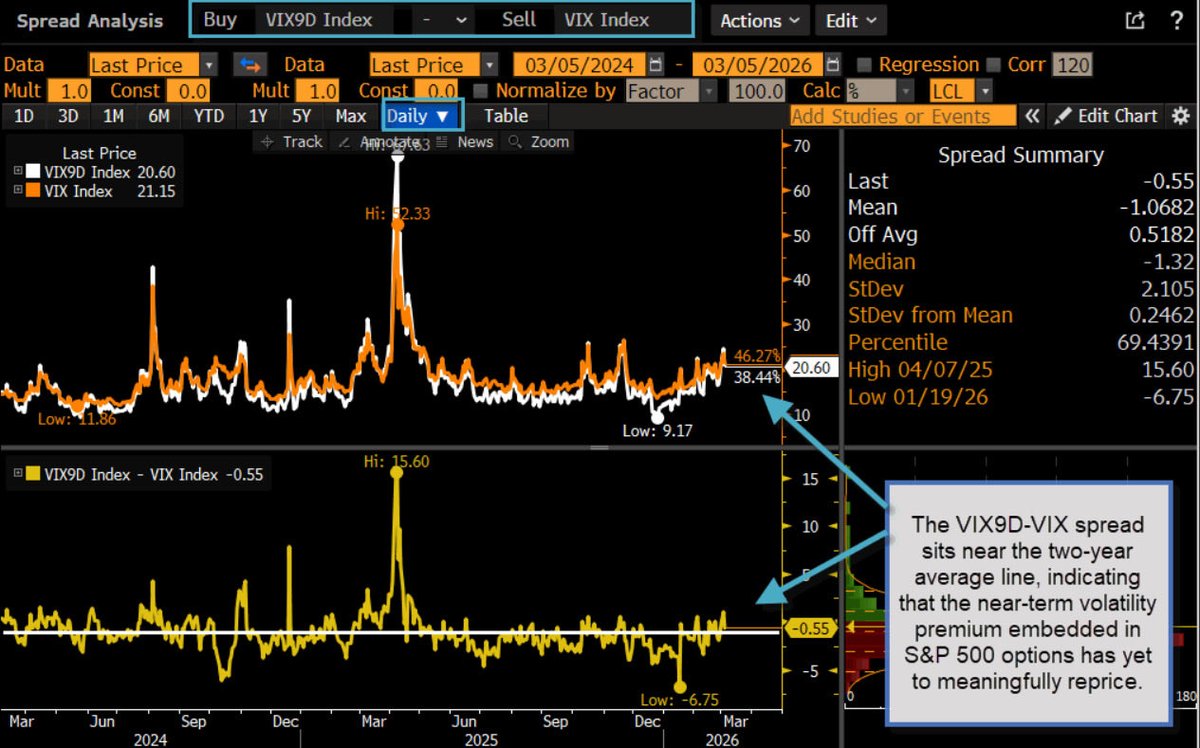Click the Spread Analysis title
Image resolution: width=1200 pixels, height=748 pixels.
[91, 20]
